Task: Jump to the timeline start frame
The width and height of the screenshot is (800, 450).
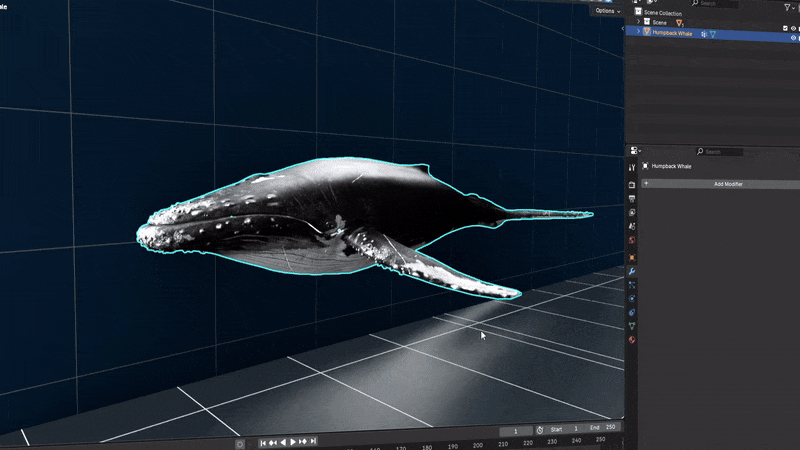Action: [263, 443]
